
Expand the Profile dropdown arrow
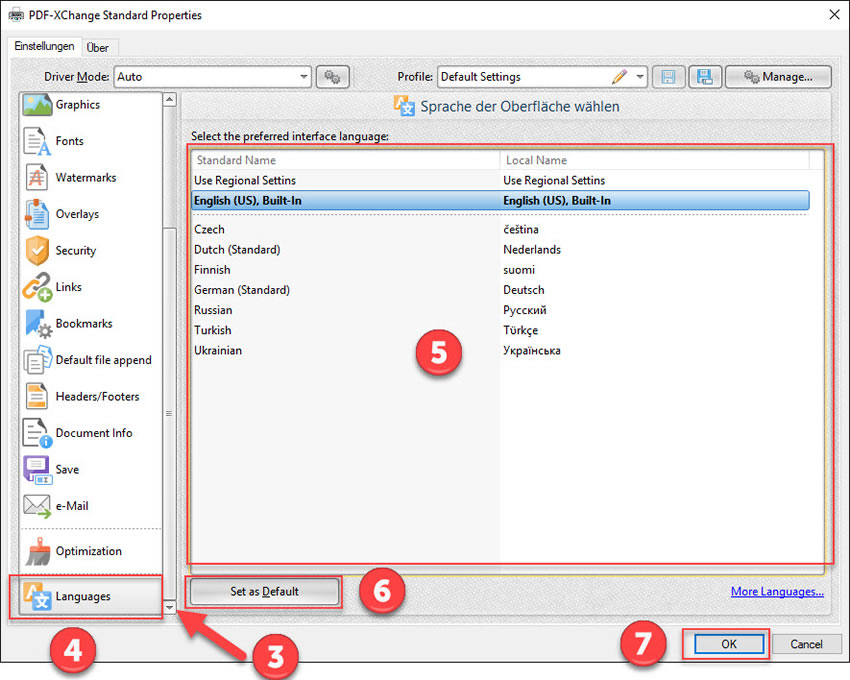click(640, 77)
